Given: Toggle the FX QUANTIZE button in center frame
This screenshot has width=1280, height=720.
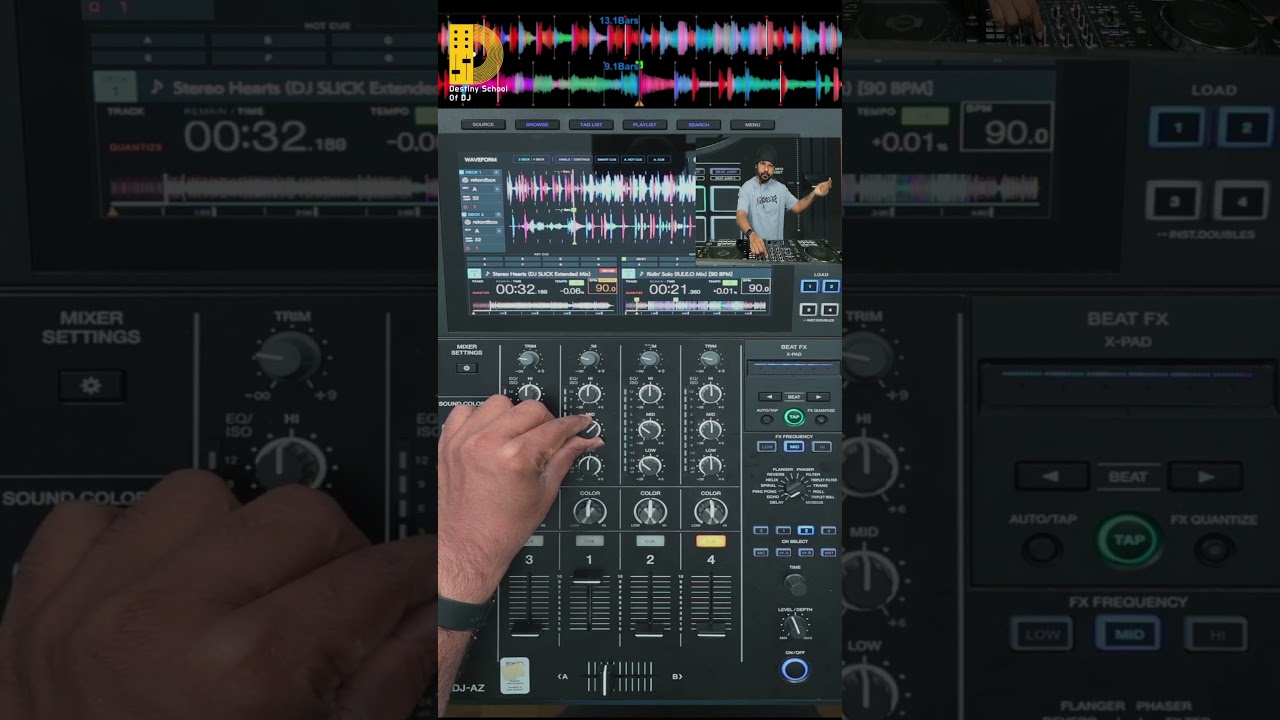Looking at the screenshot, I should tap(821, 419).
